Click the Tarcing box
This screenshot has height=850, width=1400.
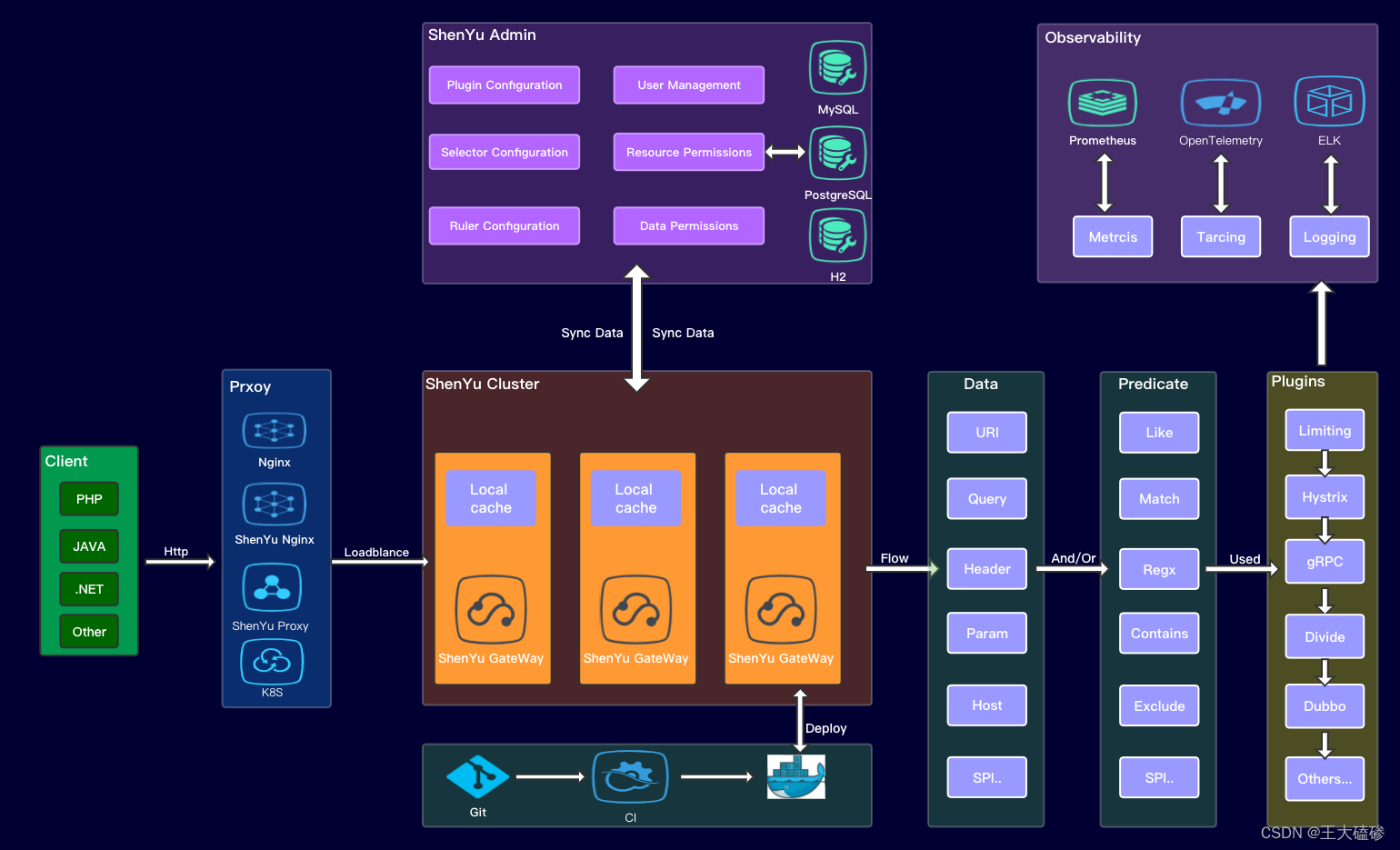(x=1221, y=236)
